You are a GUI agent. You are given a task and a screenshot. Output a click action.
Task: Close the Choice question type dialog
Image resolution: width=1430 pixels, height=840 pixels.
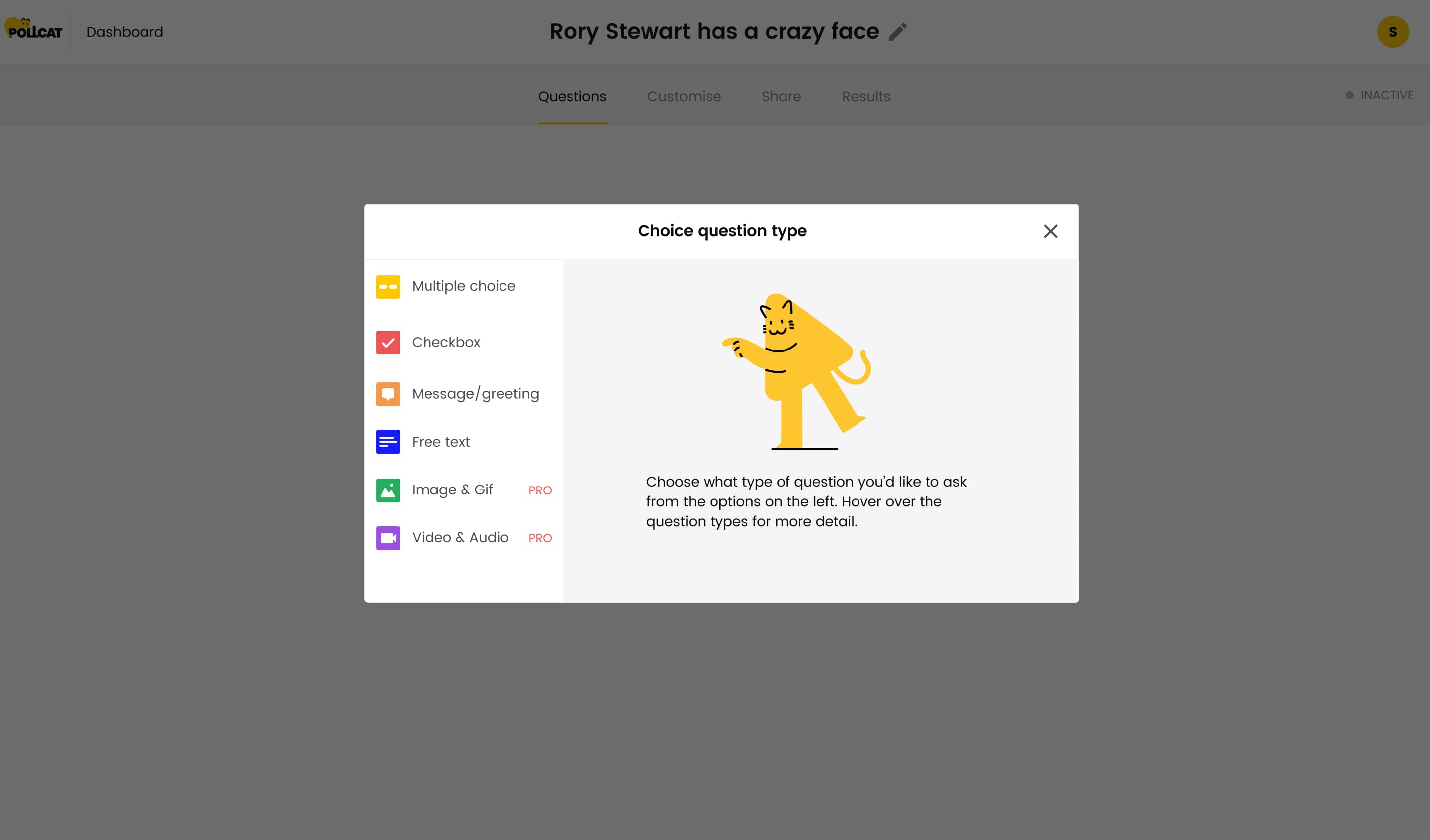point(1050,231)
